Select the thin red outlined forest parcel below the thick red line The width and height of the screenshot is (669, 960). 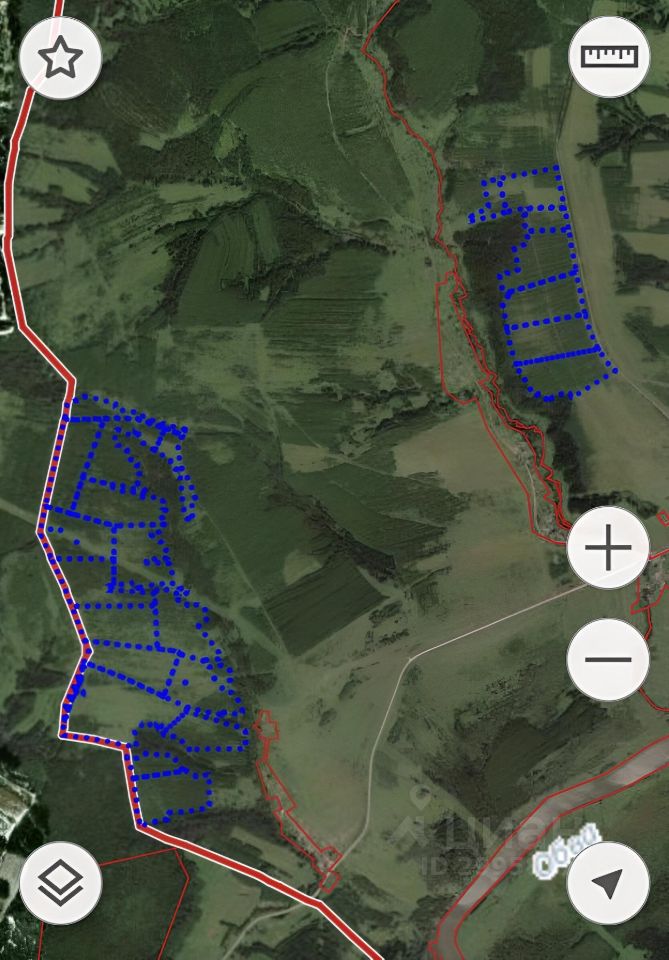click(116, 906)
